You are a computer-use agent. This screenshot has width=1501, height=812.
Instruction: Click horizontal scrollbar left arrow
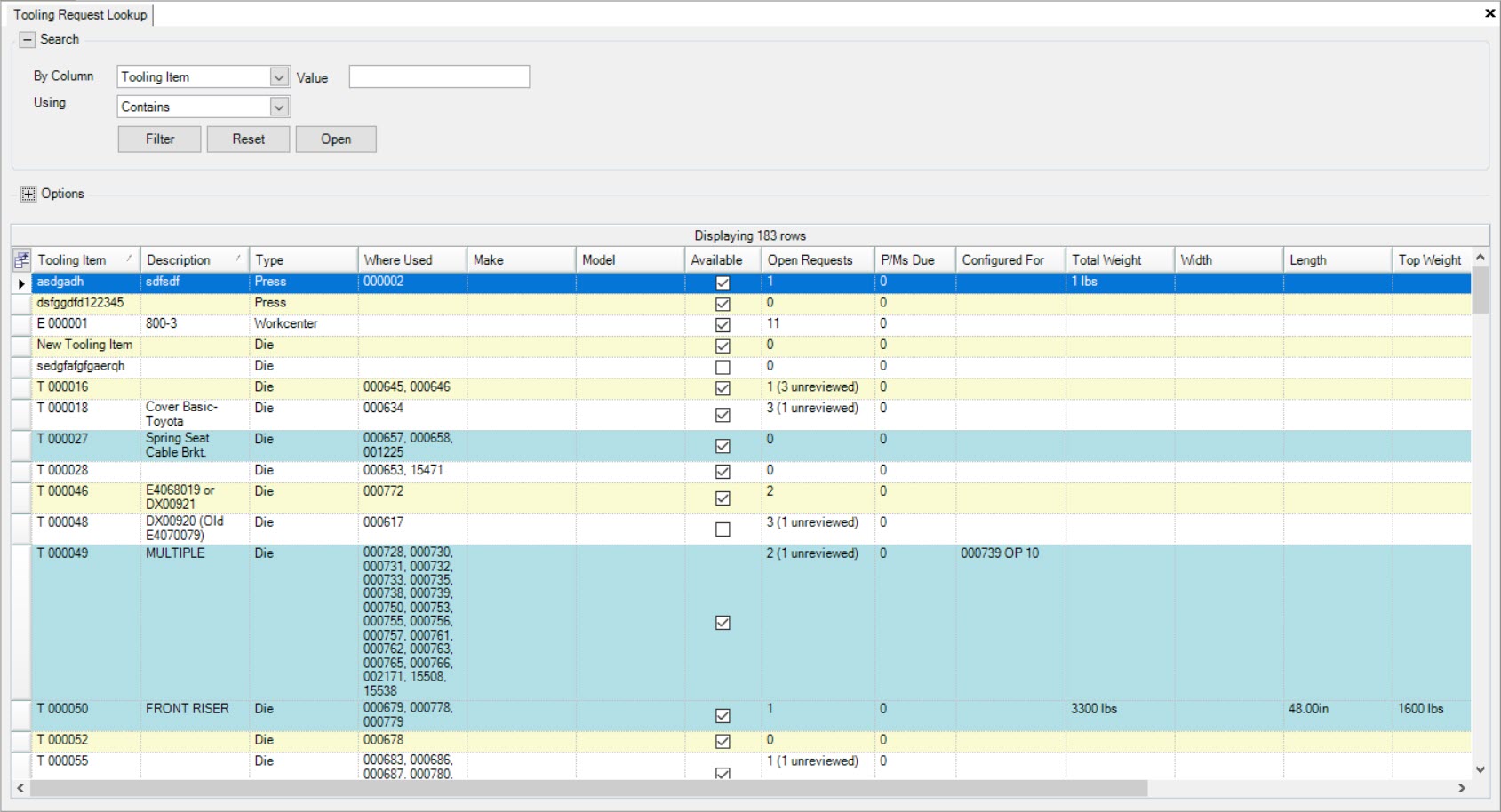click(20, 789)
